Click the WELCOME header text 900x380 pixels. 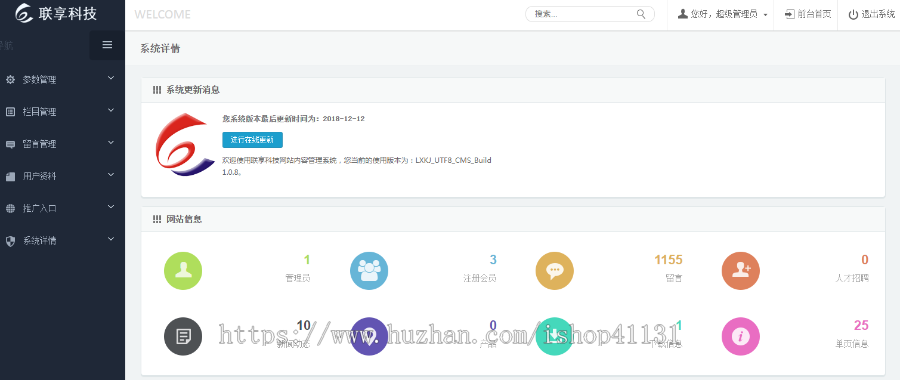click(162, 14)
